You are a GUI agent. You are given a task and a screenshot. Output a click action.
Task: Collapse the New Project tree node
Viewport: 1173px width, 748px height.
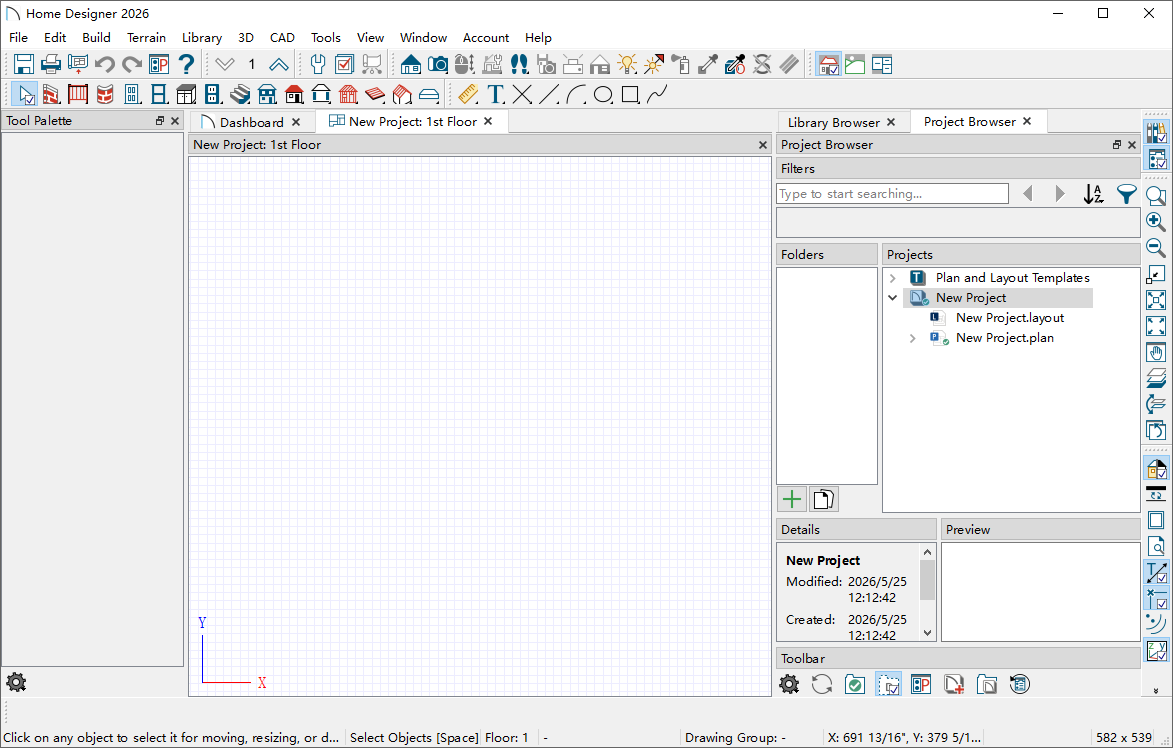pyautogui.click(x=892, y=298)
